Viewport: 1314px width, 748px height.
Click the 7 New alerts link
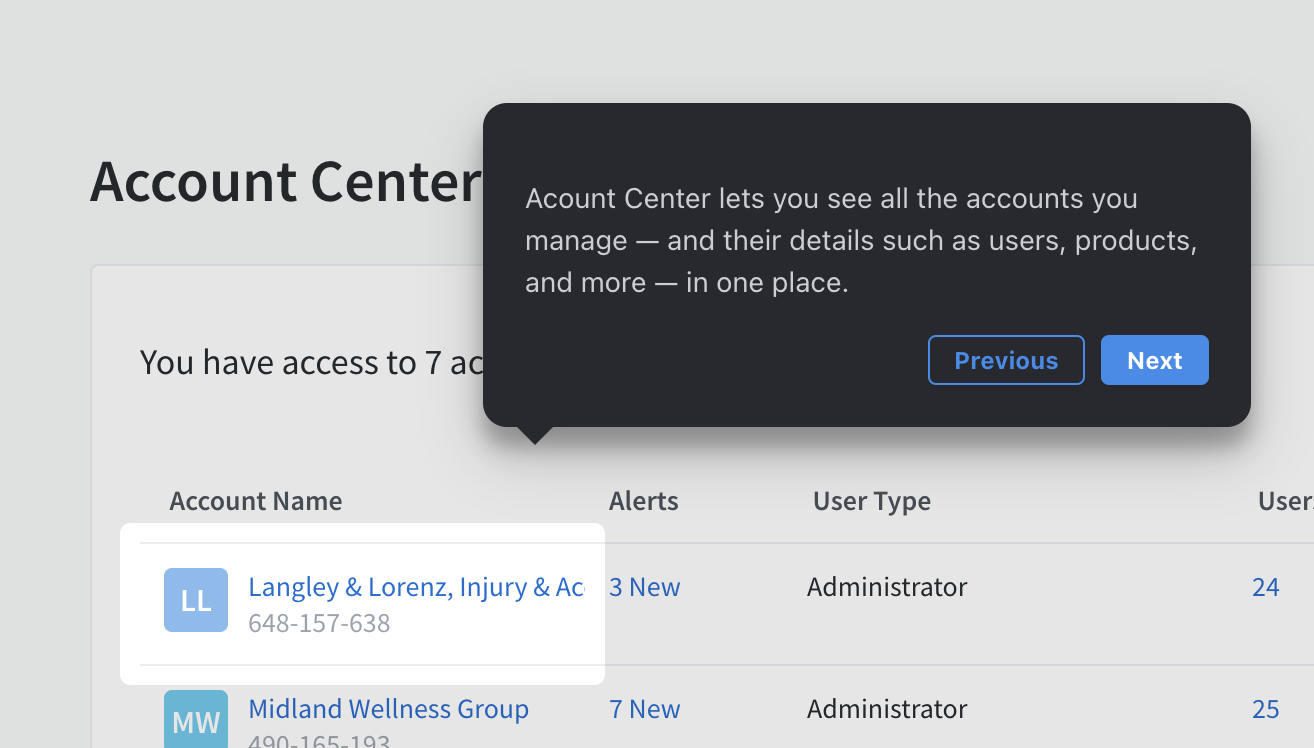[644, 708]
